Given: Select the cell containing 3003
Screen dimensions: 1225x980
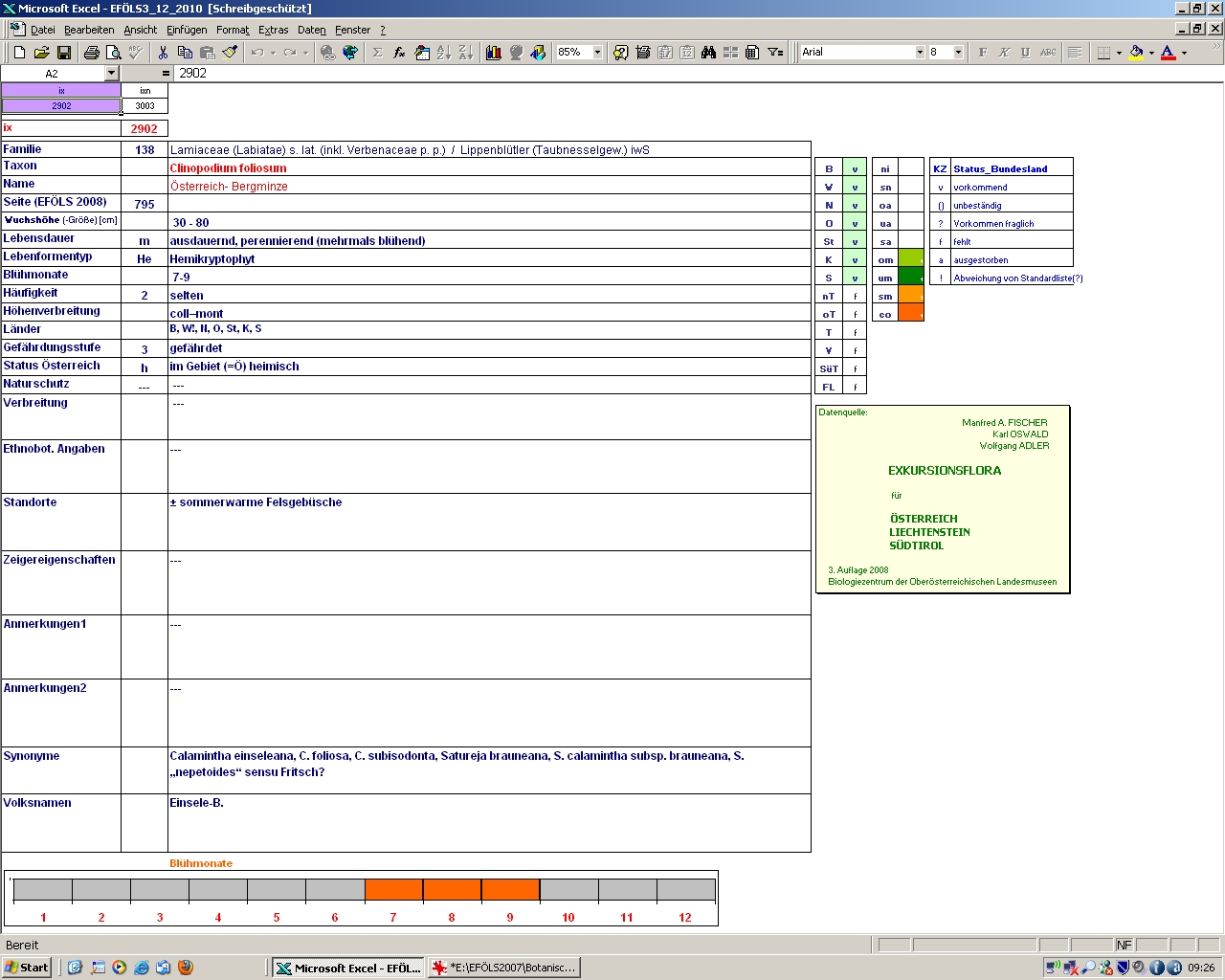Looking at the screenshot, I should pos(145,105).
